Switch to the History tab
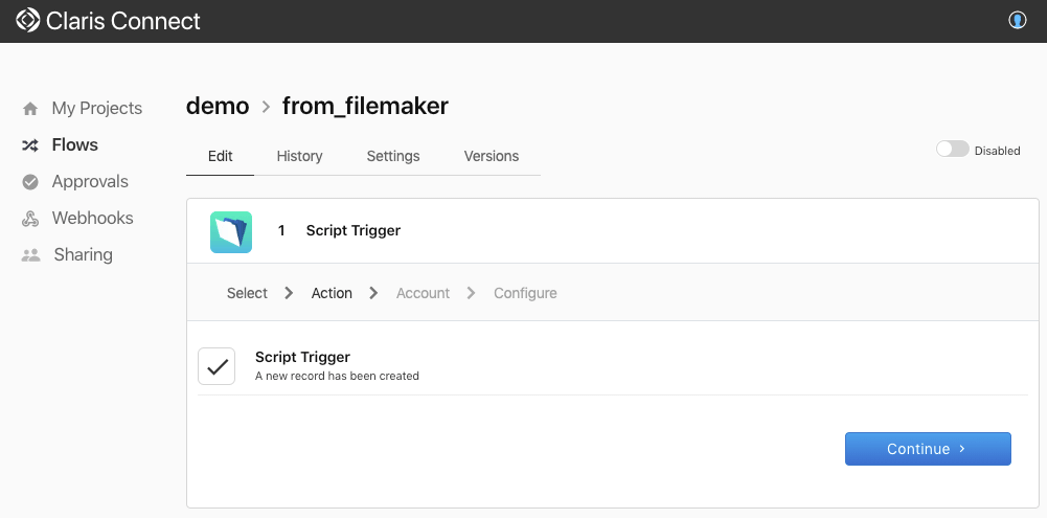Viewport: 1047px width, 518px height. [299, 156]
